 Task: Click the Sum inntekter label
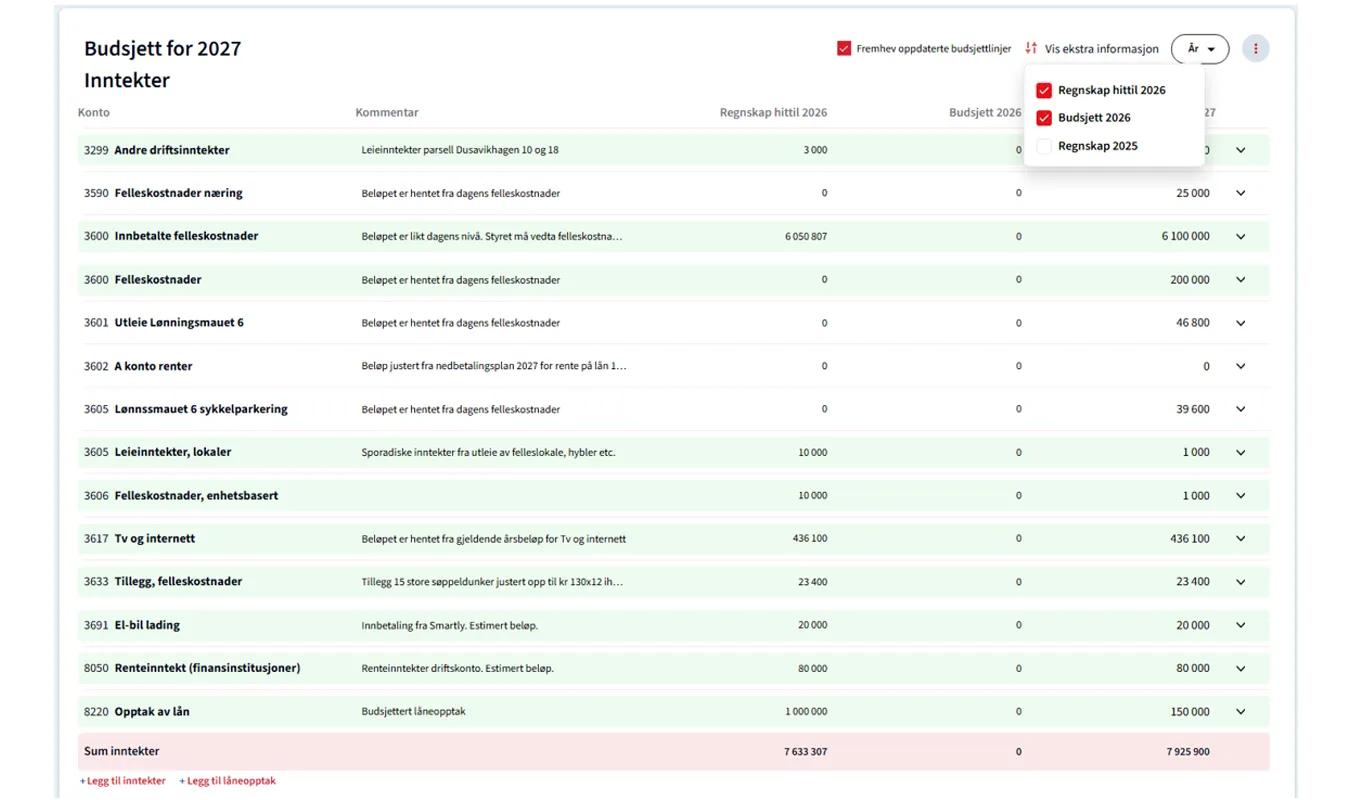121,751
